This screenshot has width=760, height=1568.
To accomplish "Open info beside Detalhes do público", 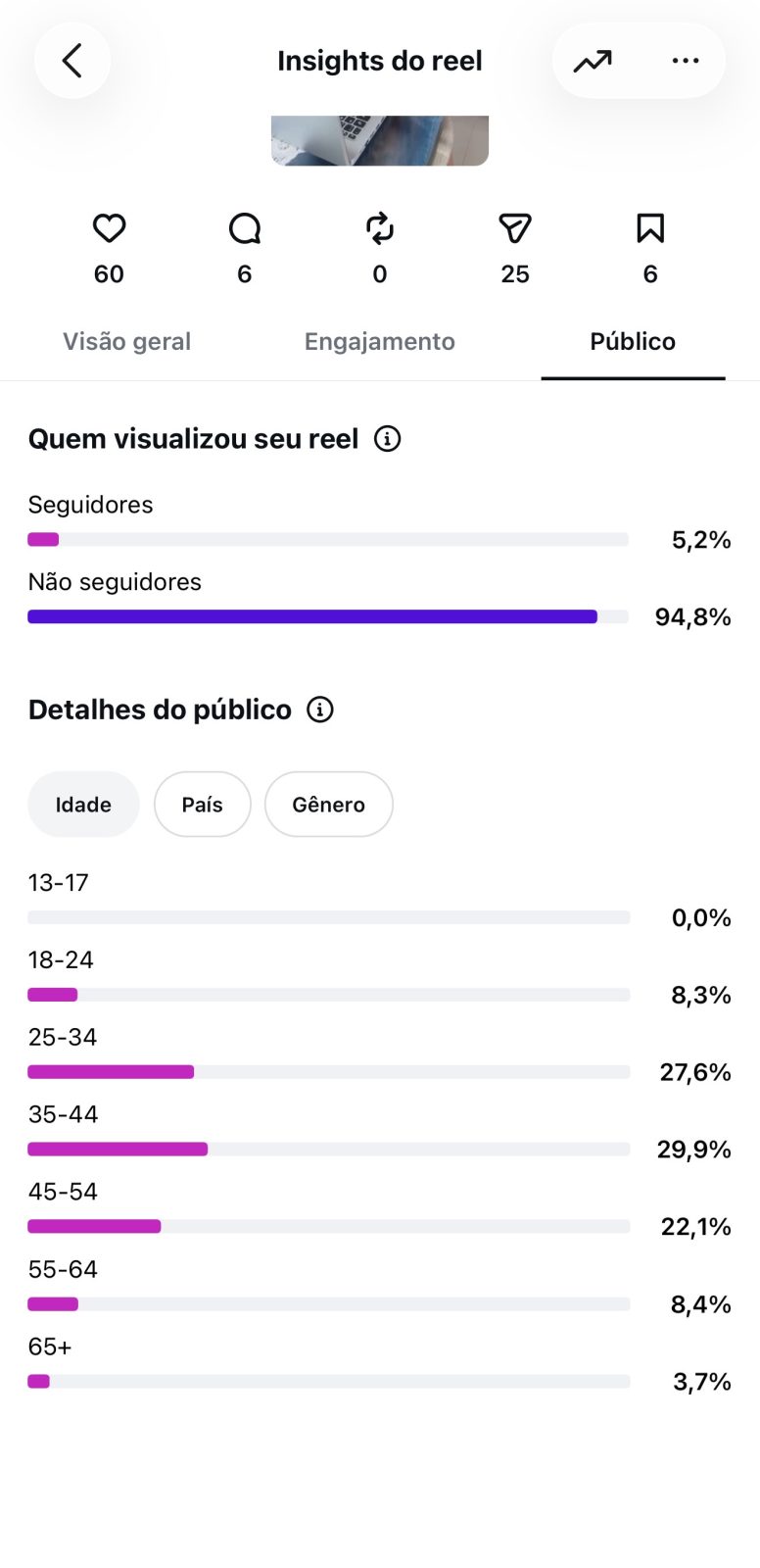I will click(x=320, y=710).
